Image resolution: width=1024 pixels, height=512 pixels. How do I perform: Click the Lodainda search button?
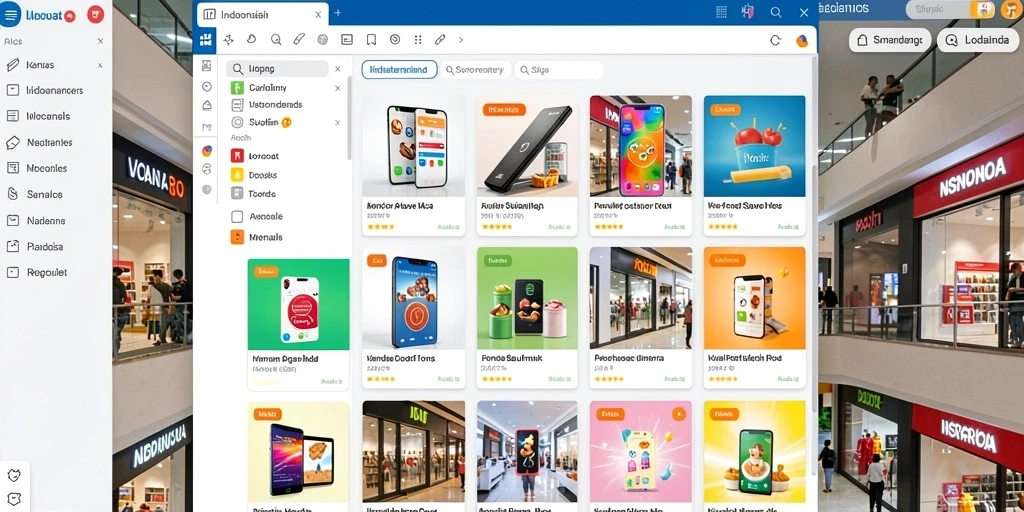point(977,40)
